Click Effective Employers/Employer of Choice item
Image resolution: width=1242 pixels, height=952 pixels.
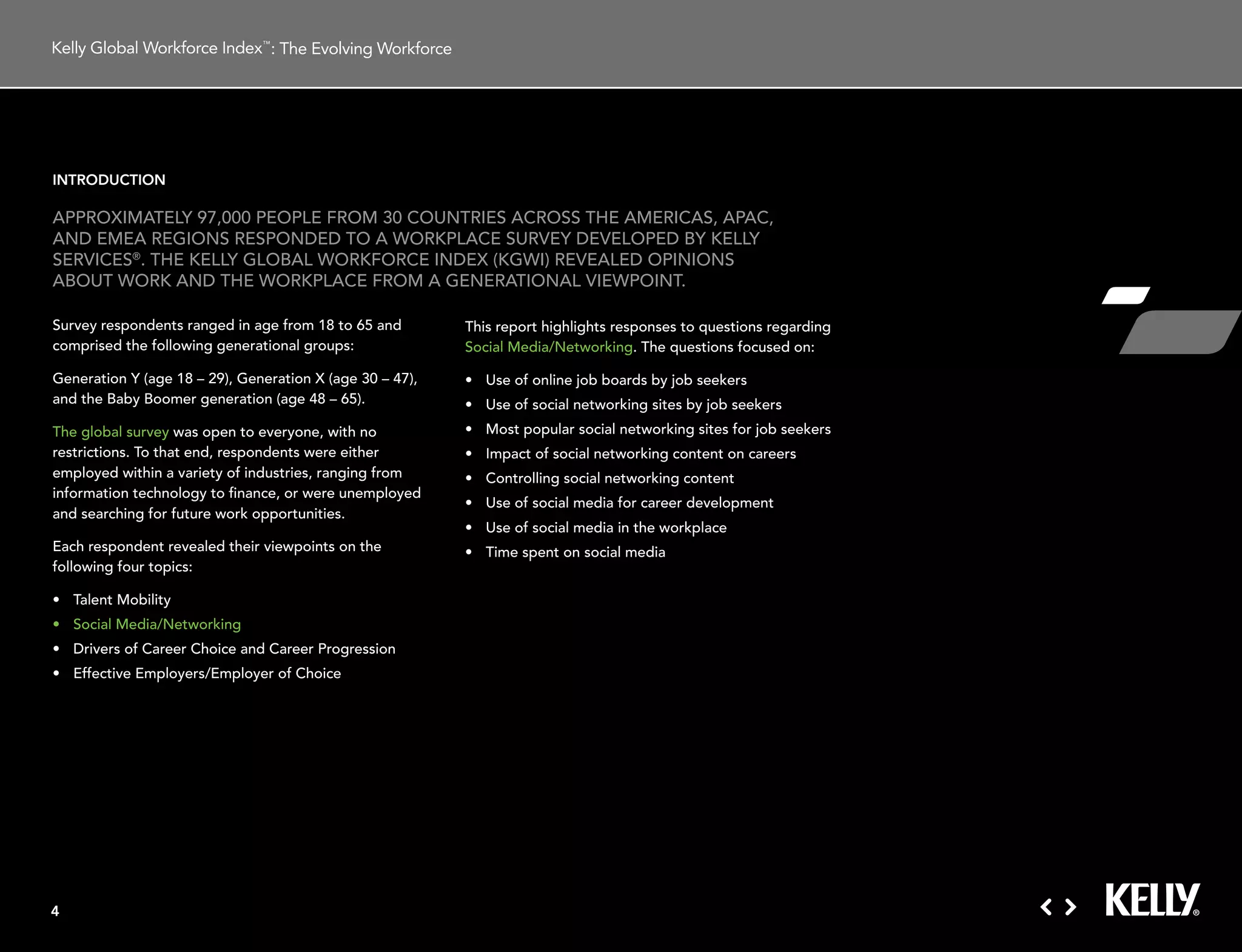coord(207,674)
